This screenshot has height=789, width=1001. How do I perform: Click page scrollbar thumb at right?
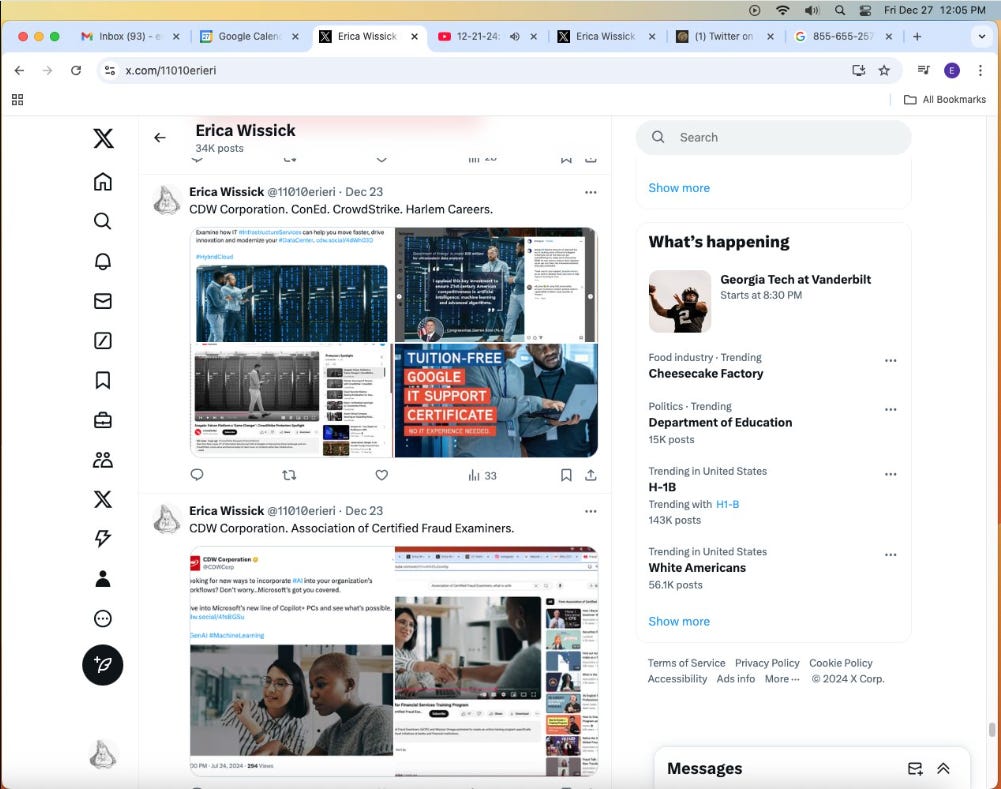tap(991, 730)
